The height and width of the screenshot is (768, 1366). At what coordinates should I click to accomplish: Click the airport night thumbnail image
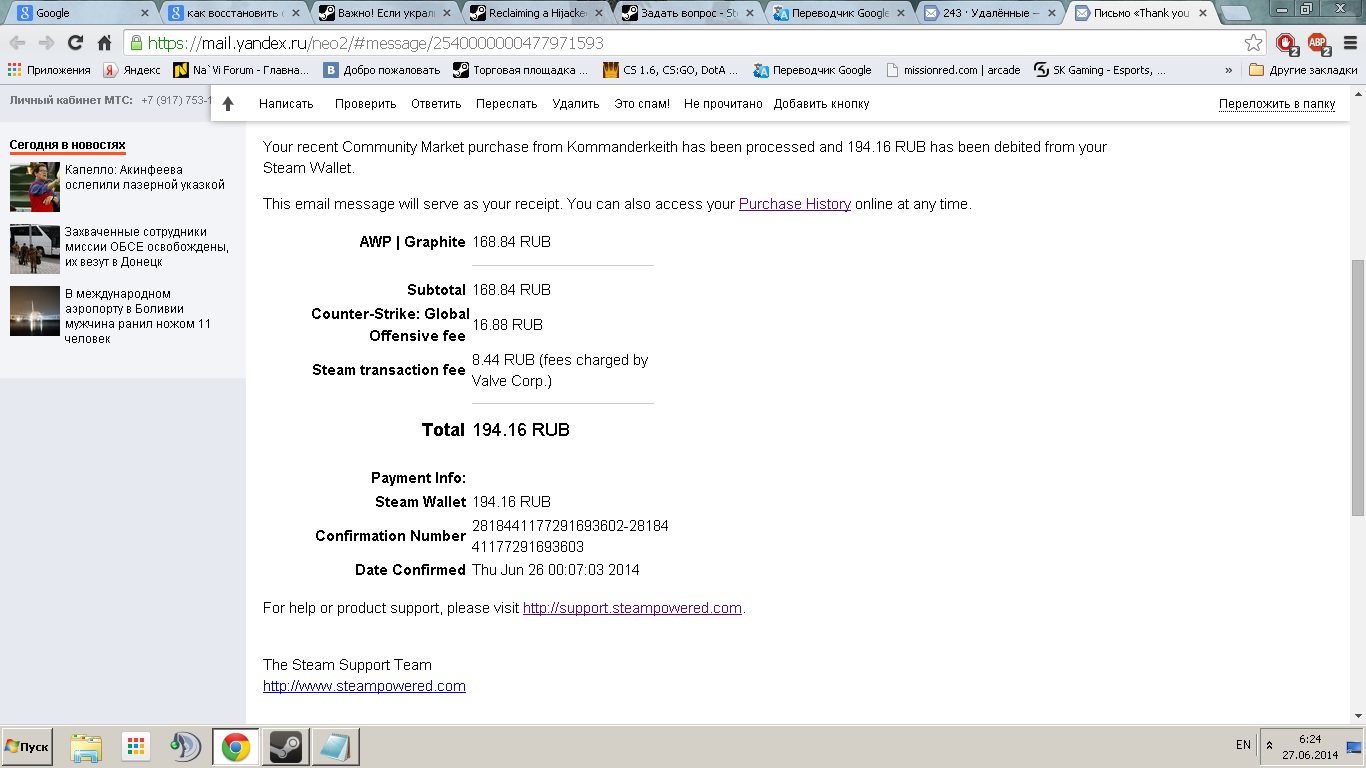click(x=35, y=311)
